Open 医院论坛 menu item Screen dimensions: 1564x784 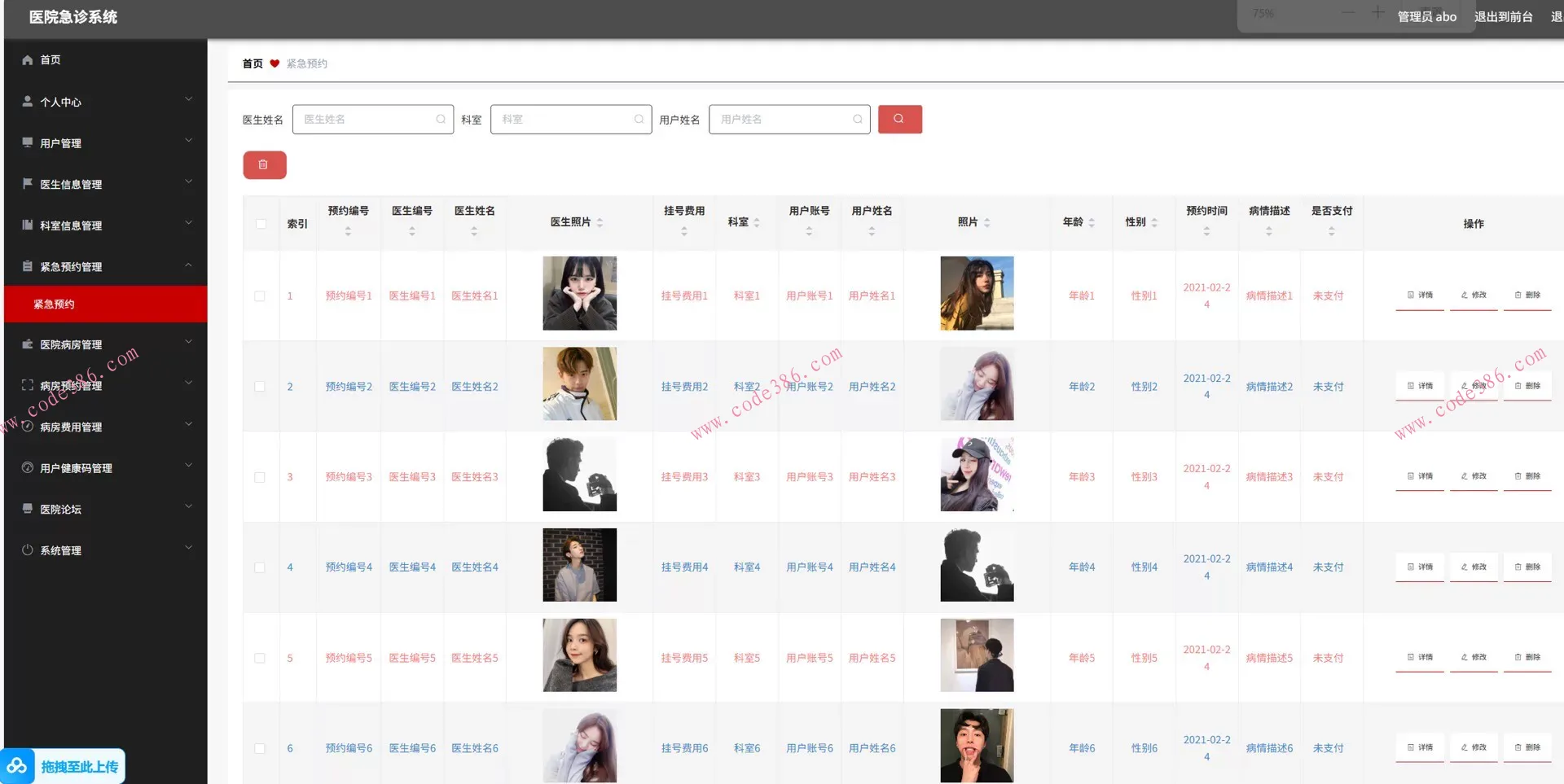pos(106,509)
